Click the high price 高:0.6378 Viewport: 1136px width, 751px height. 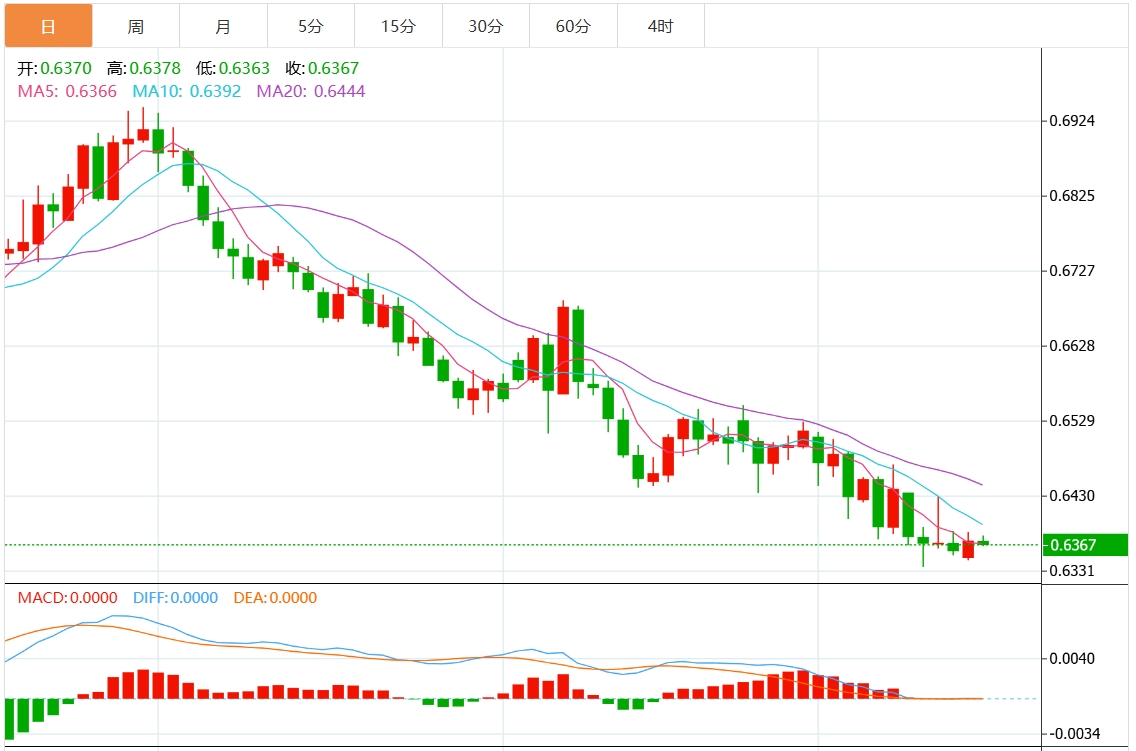pos(143,68)
